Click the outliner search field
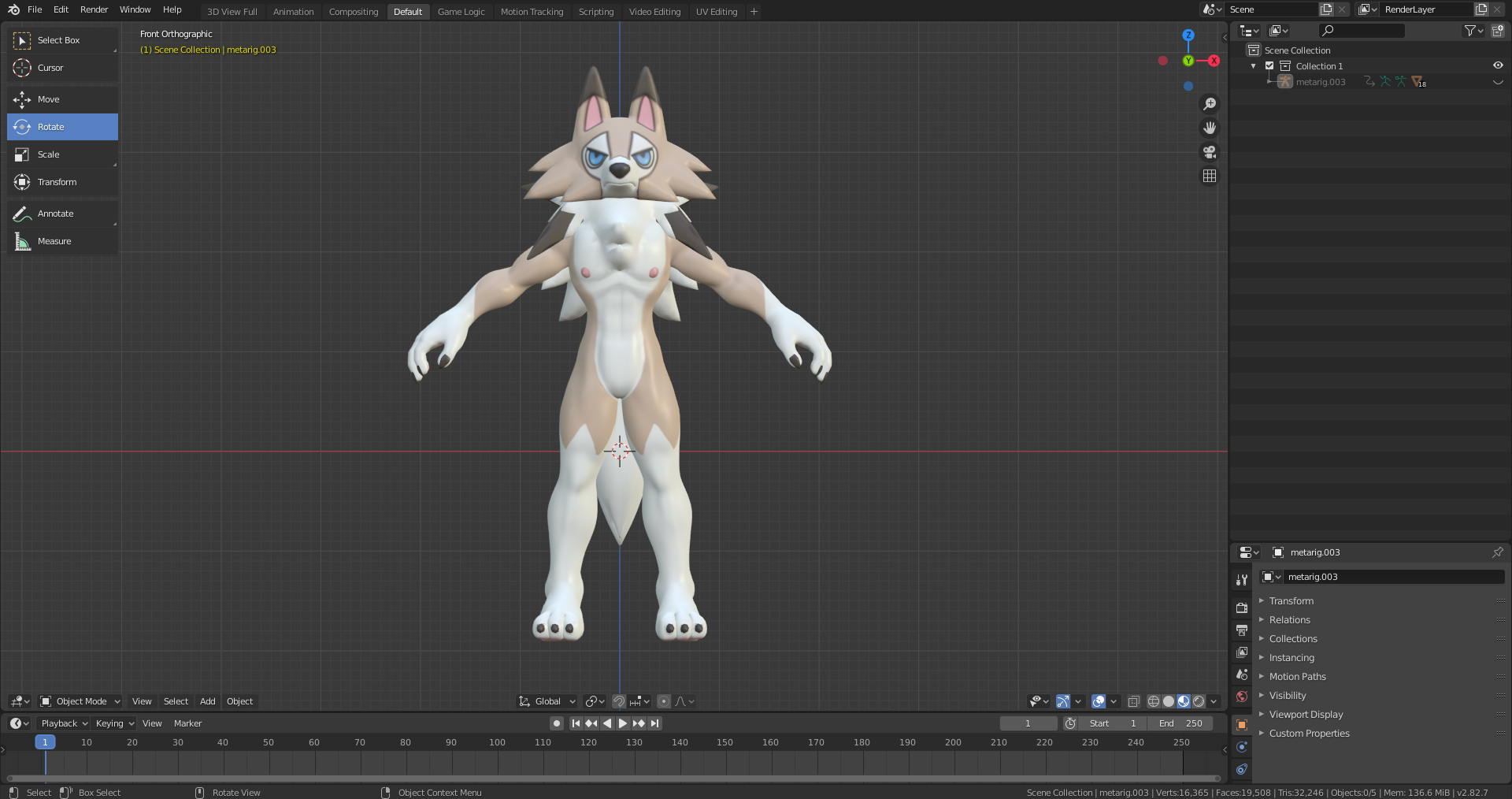The width and height of the screenshot is (1512, 799). coord(1362,31)
